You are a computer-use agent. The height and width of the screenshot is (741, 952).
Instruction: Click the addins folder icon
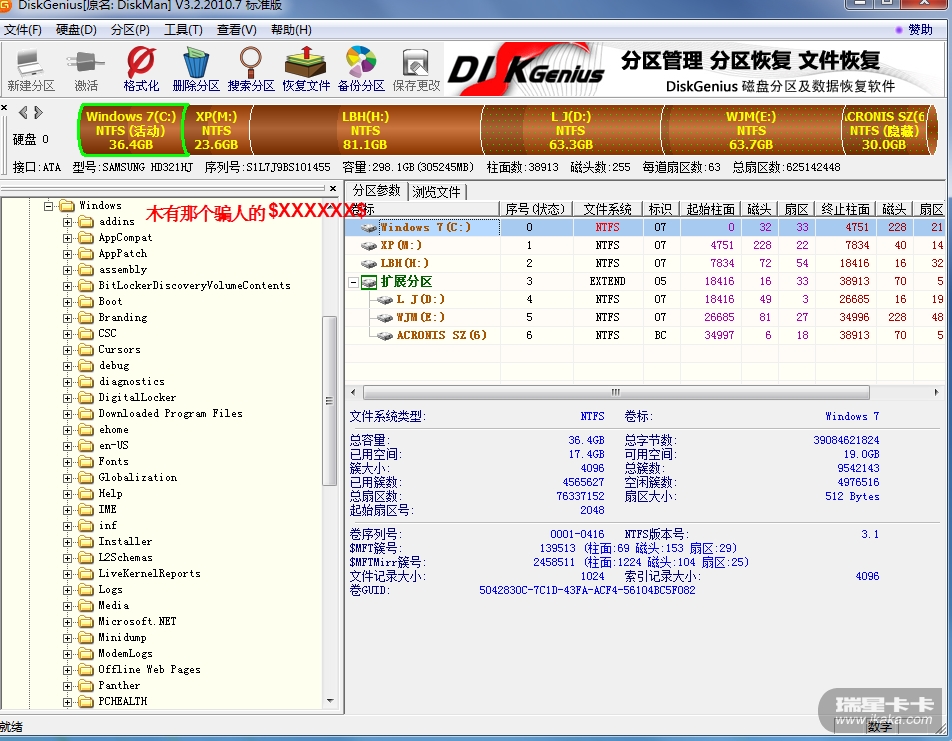tap(87, 222)
